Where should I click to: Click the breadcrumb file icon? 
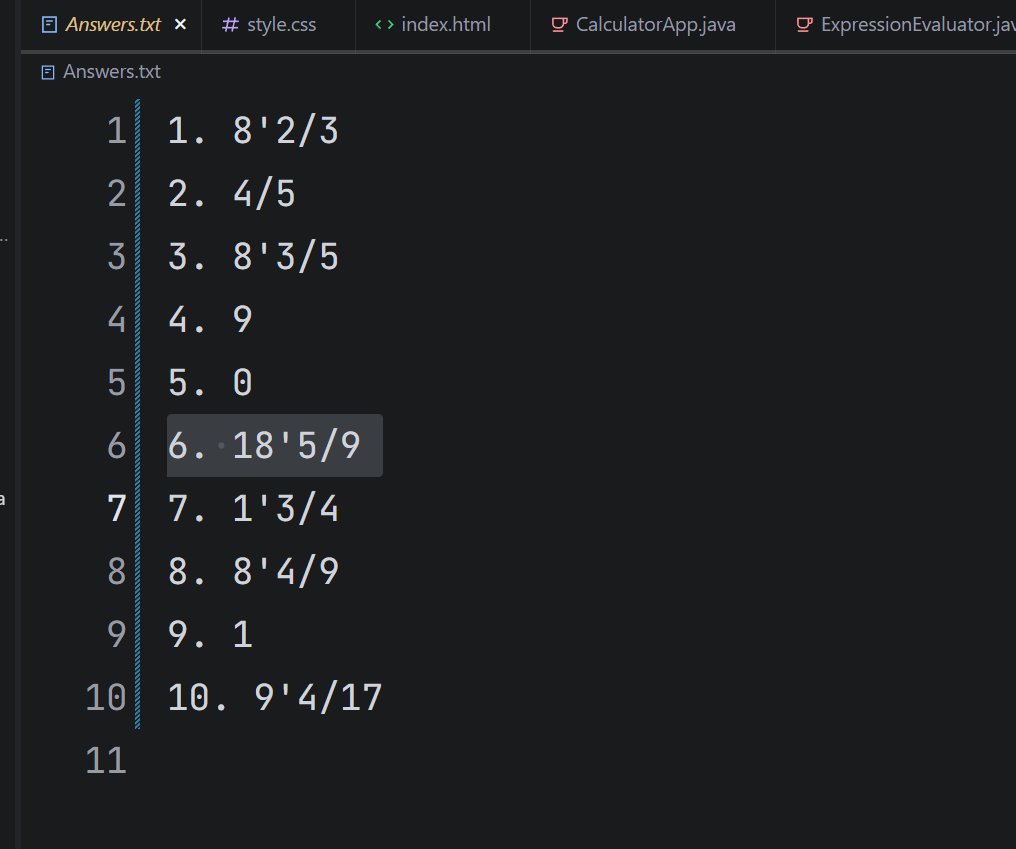coord(47,72)
